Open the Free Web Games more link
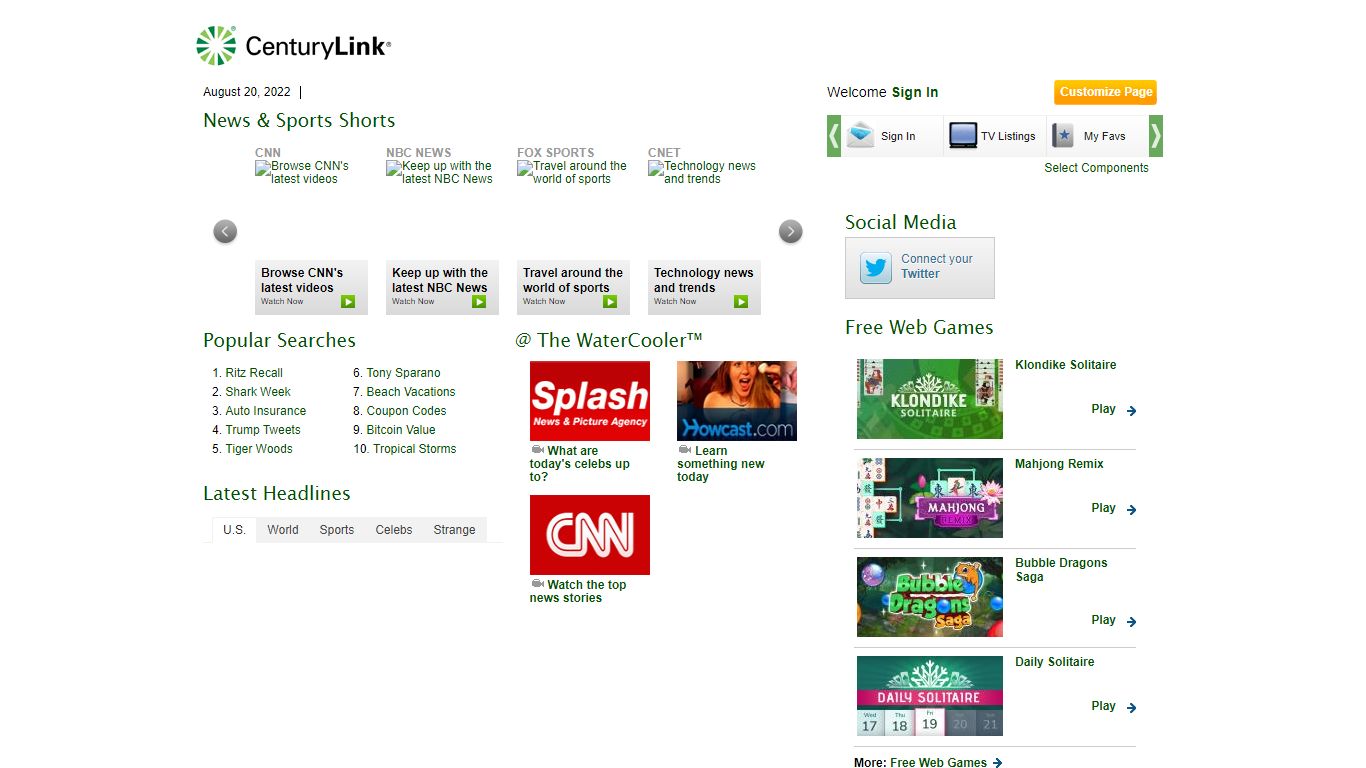This screenshot has height=768, width=1366. coord(939,763)
